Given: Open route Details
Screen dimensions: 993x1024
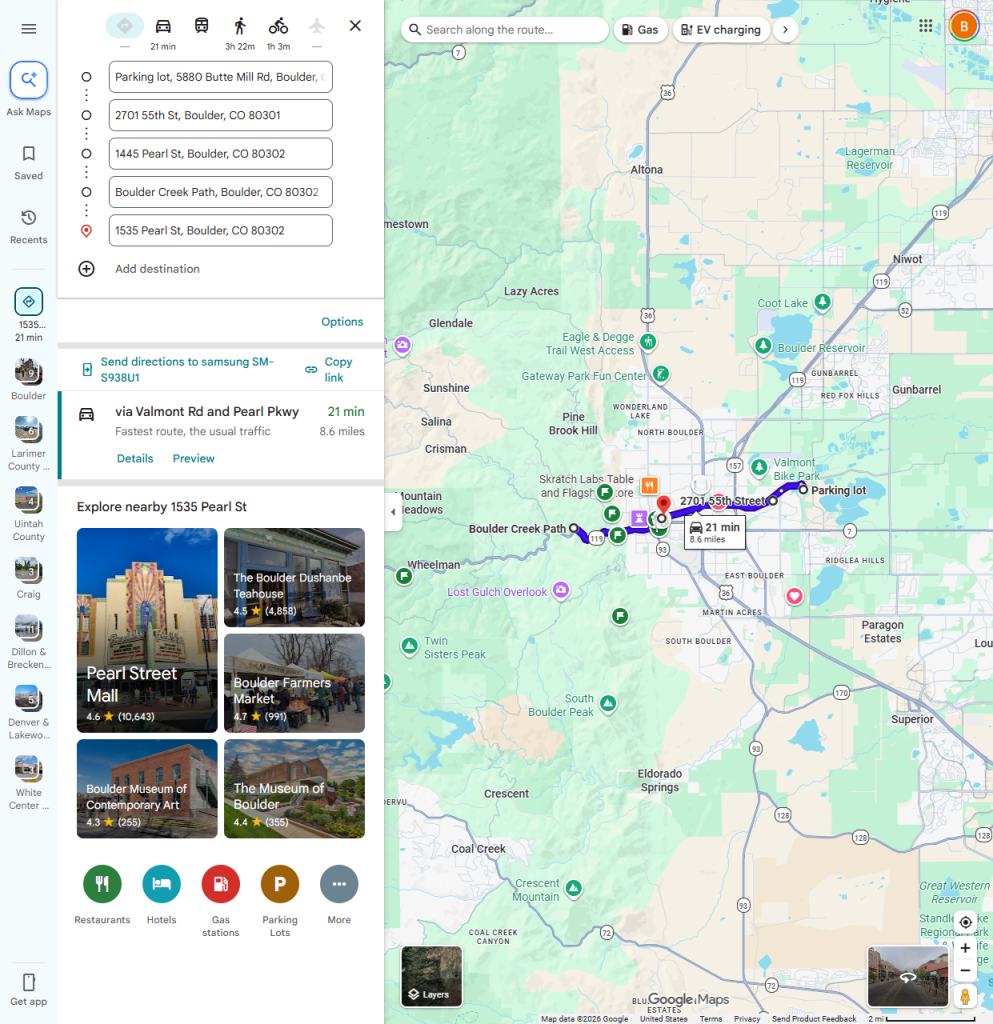Looking at the screenshot, I should (135, 458).
